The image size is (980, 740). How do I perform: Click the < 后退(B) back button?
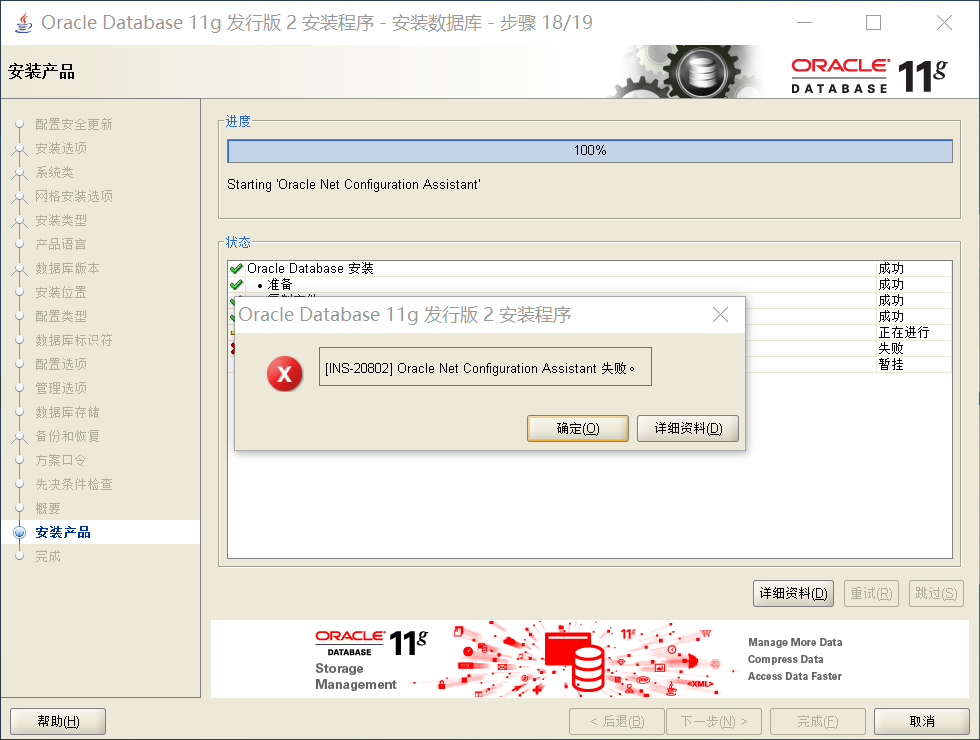click(x=616, y=721)
